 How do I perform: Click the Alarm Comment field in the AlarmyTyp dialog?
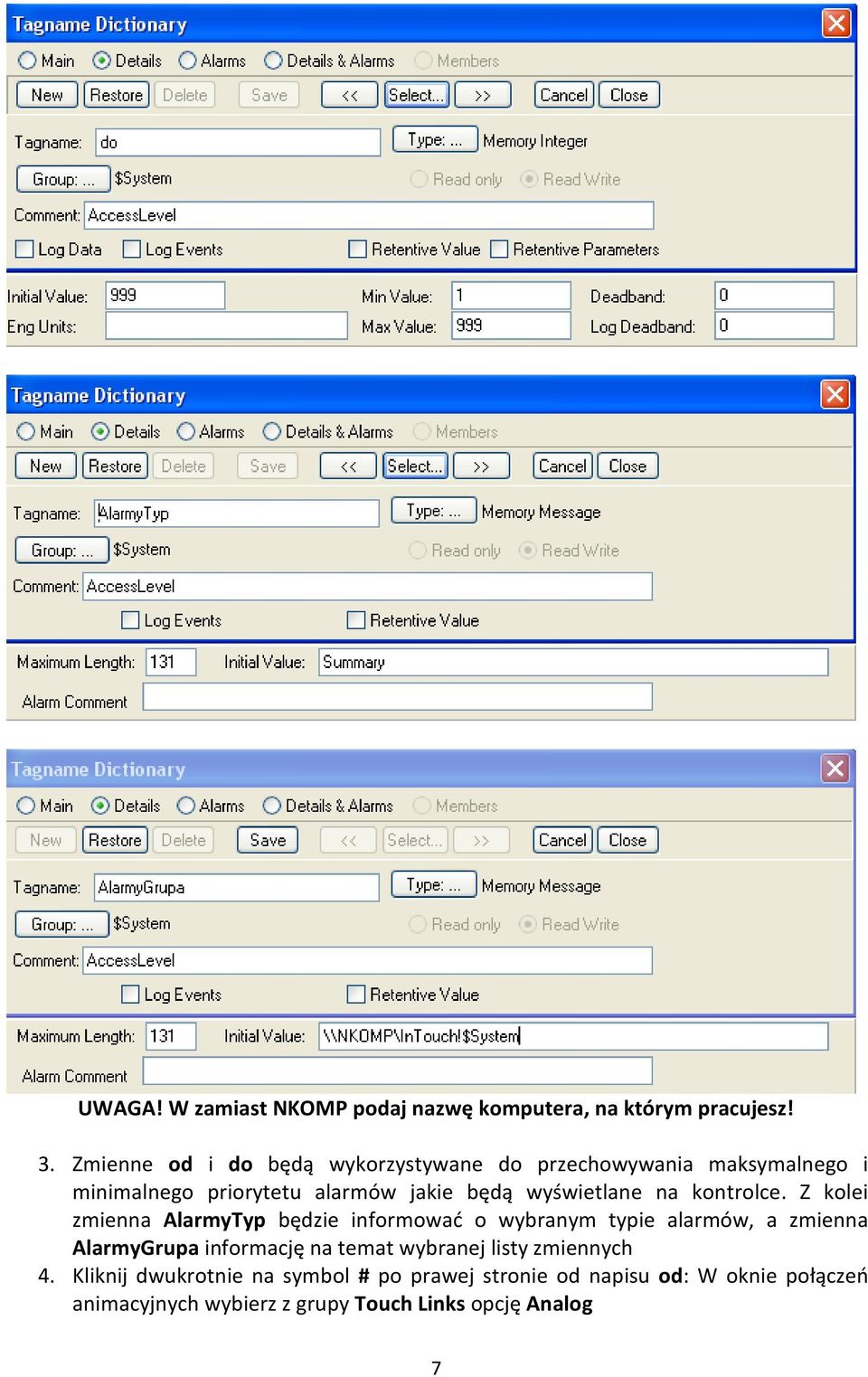tap(398, 696)
